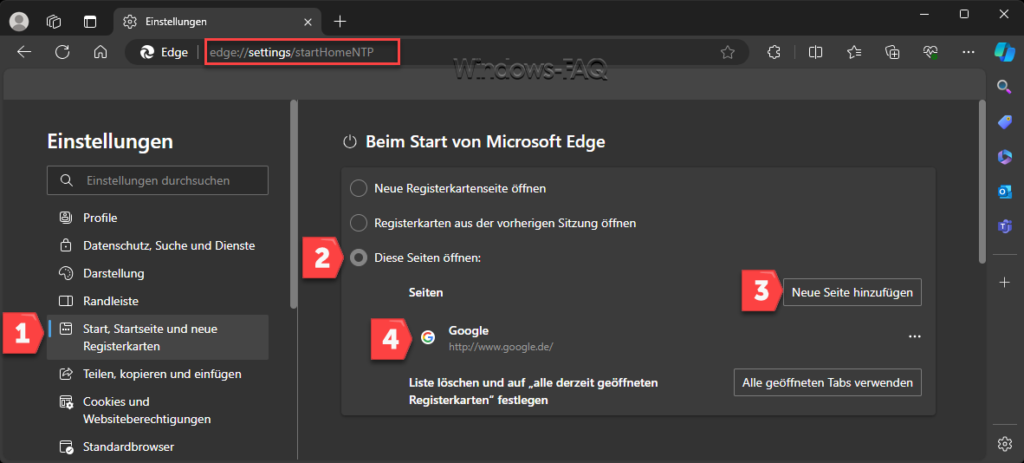This screenshot has height=463, width=1024.
Task: Click the settings page vertical scrollbar
Action: tap(982, 182)
